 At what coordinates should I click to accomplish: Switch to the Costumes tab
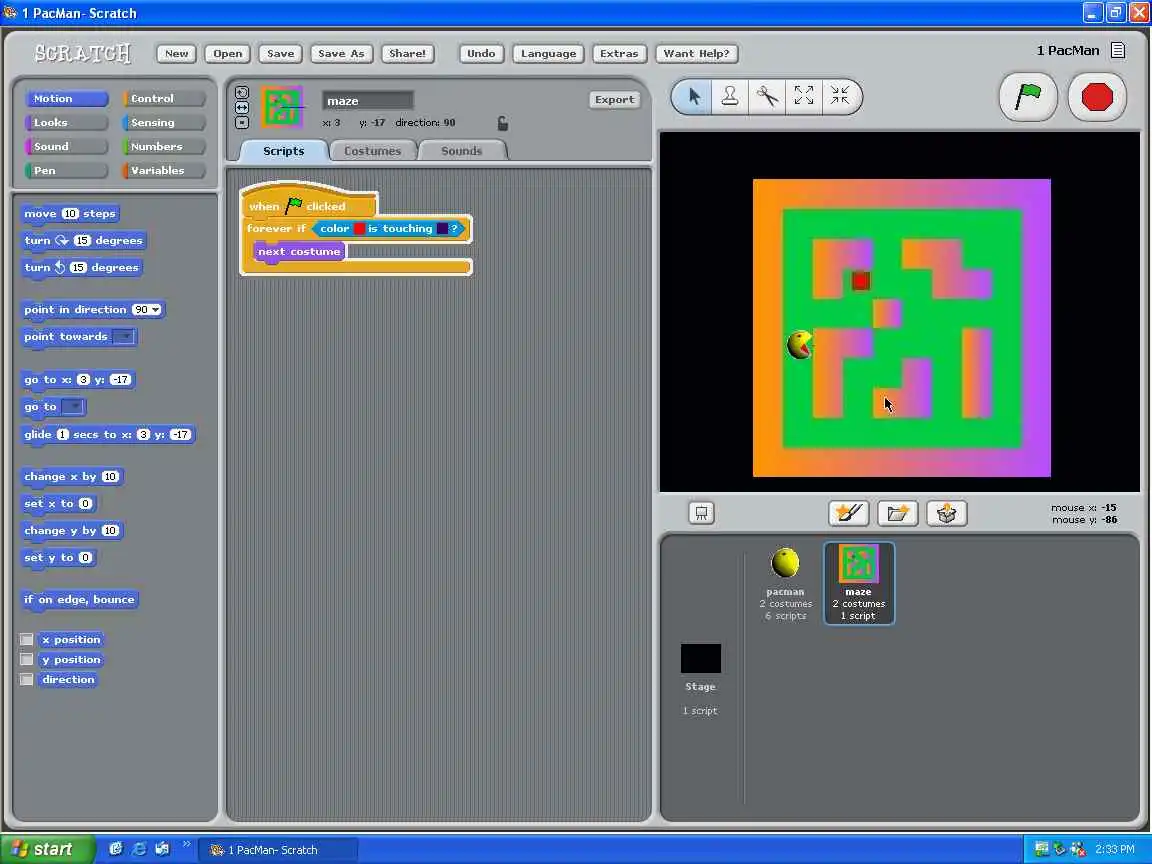pyautogui.click(x=372, y=151)
